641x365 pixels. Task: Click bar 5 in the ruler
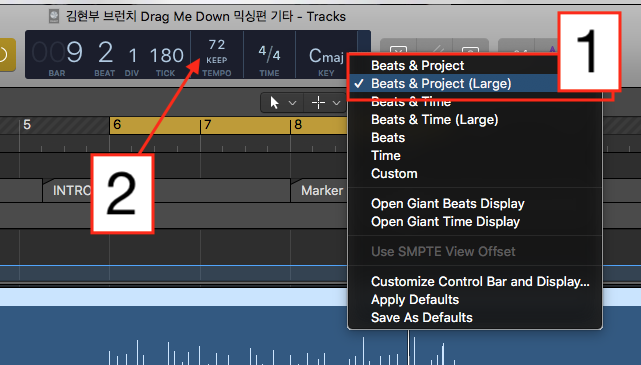coord(27,125)
